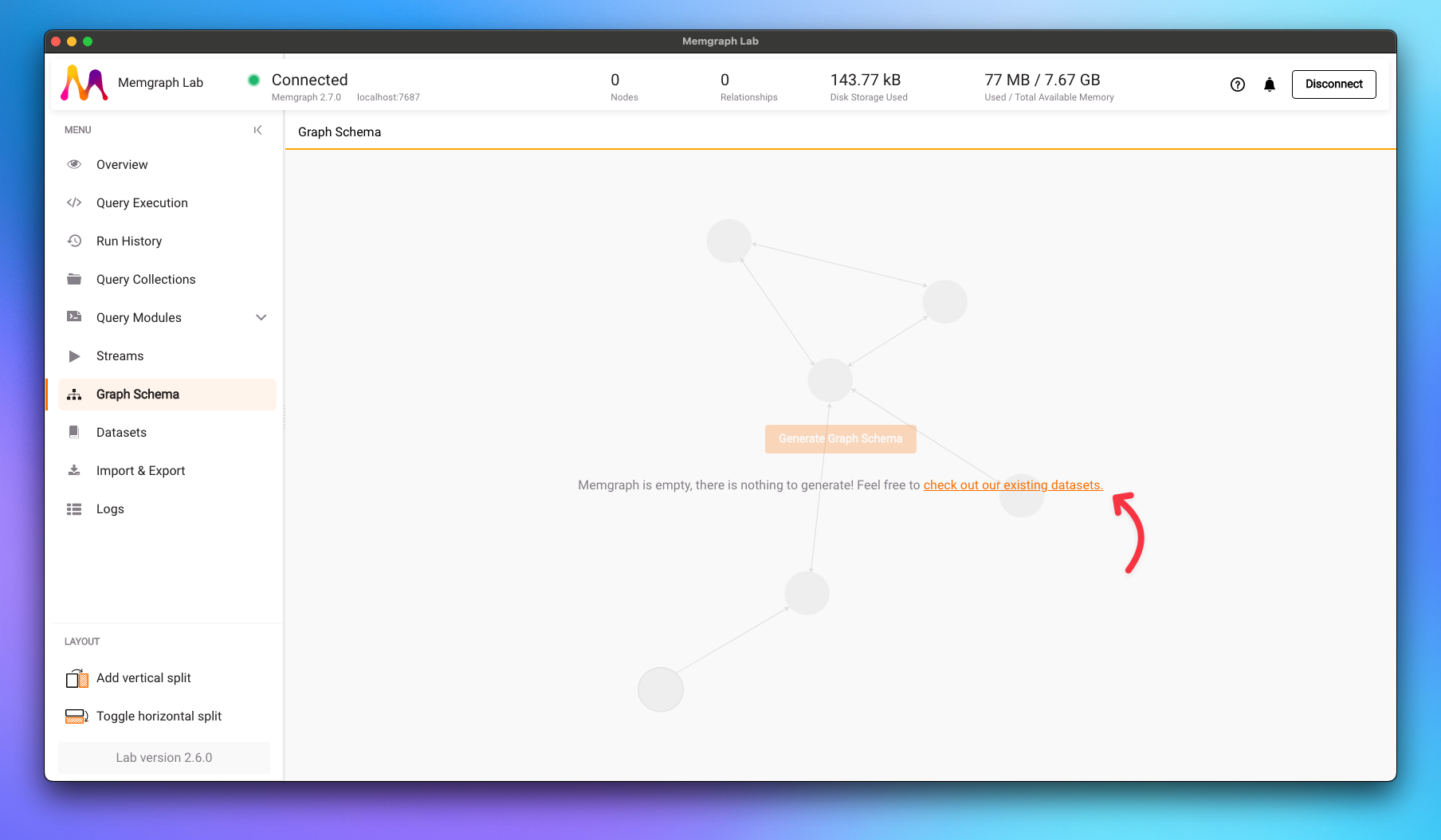This screenshot has width=1441, height=840.
Task: Toggle horizontal split layout
Action: pyautogui.click(x=76, y=716)
